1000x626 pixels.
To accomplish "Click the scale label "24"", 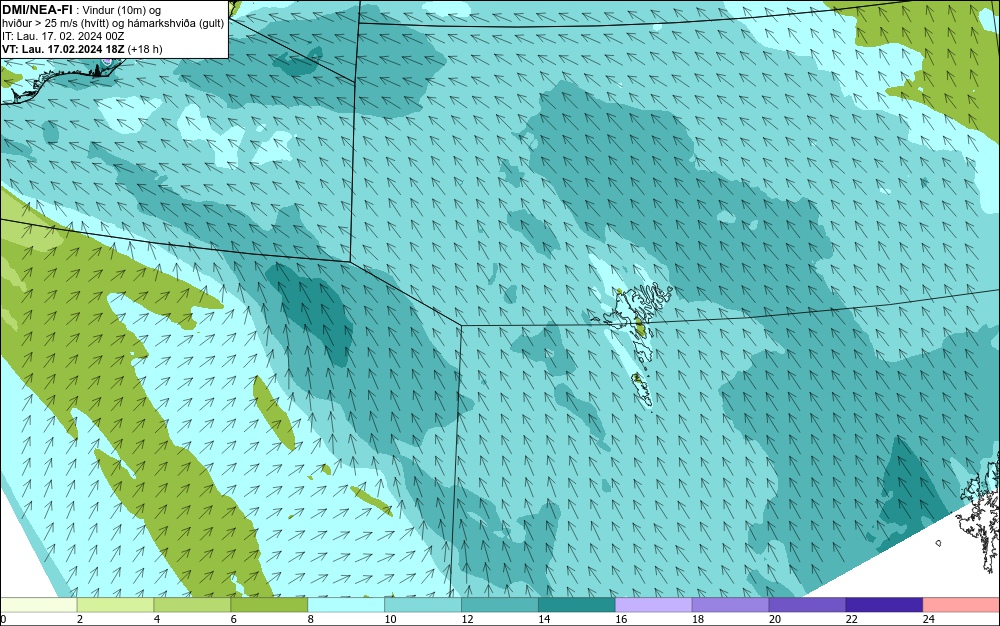I will pos(929,619).
